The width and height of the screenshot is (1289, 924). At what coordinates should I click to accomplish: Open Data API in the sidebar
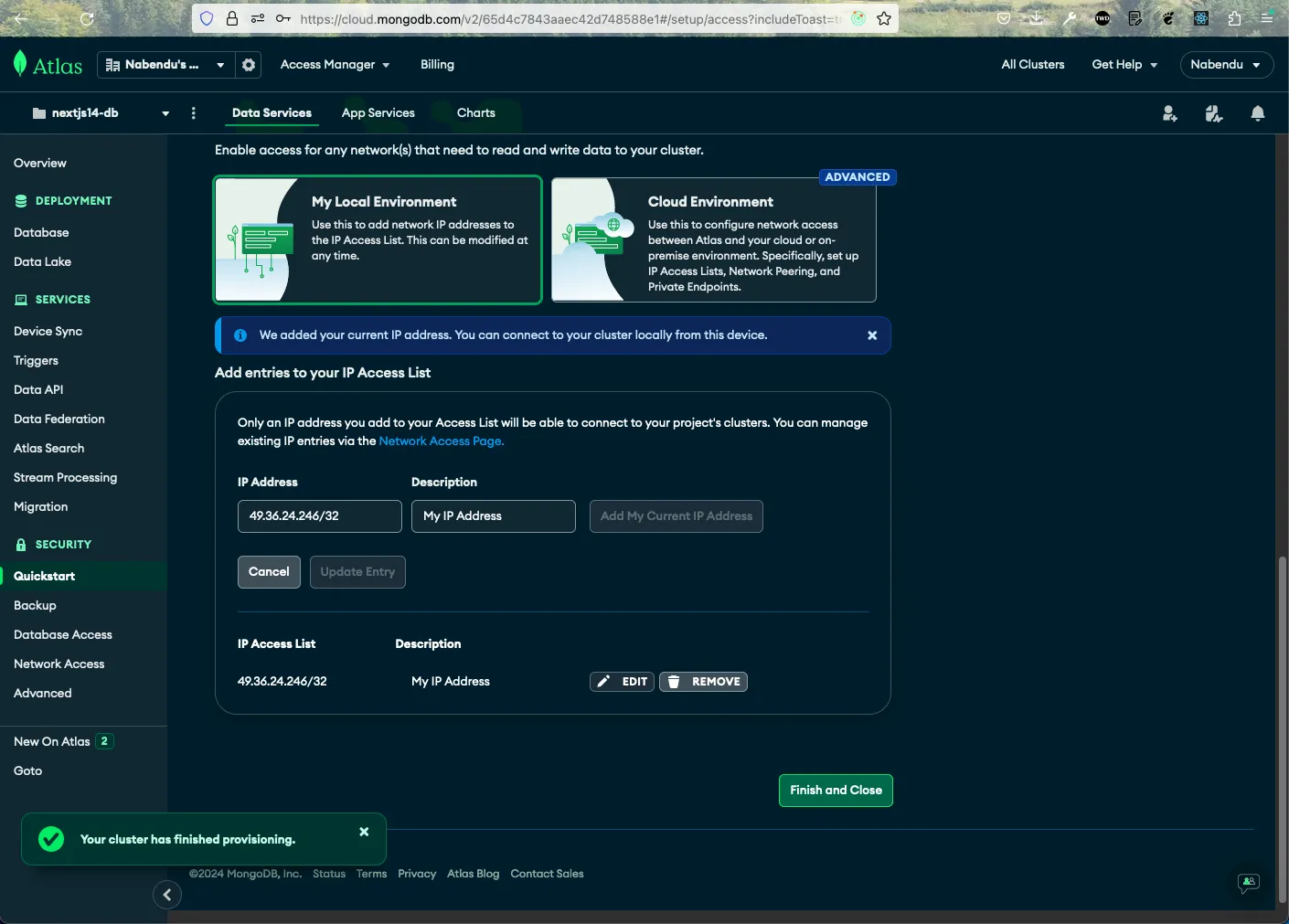pyautogui.click(x=38, y=390)
